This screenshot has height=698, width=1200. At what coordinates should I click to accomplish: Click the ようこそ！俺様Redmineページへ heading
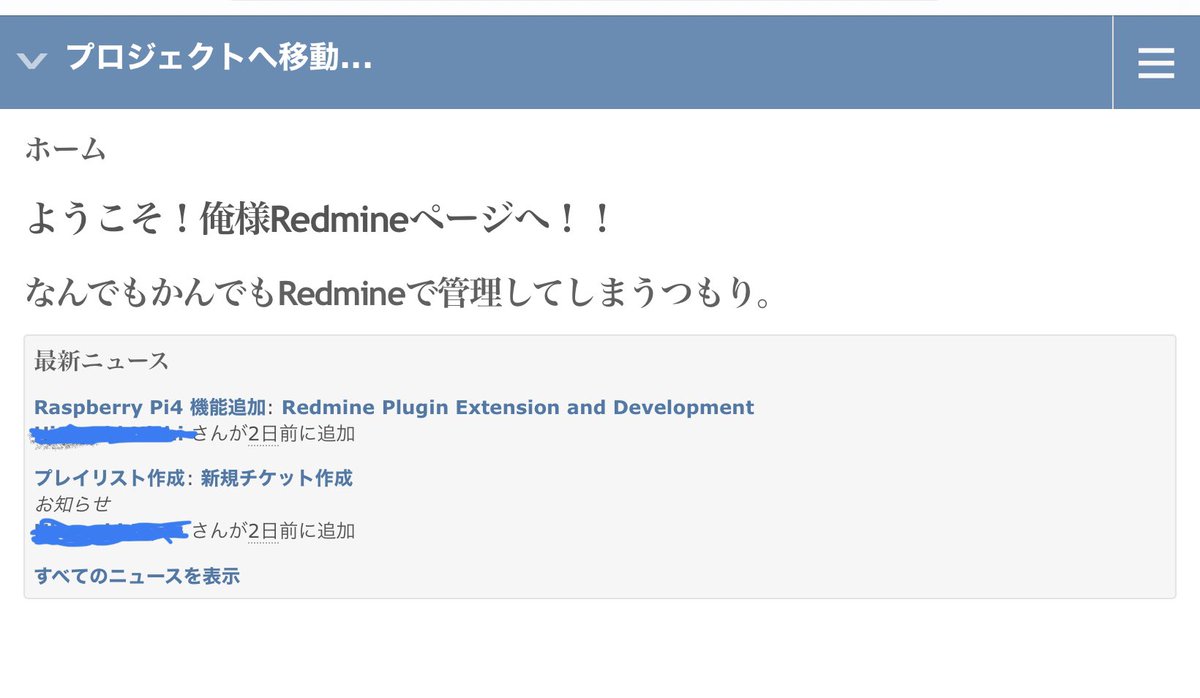click(x=318, y=220)
